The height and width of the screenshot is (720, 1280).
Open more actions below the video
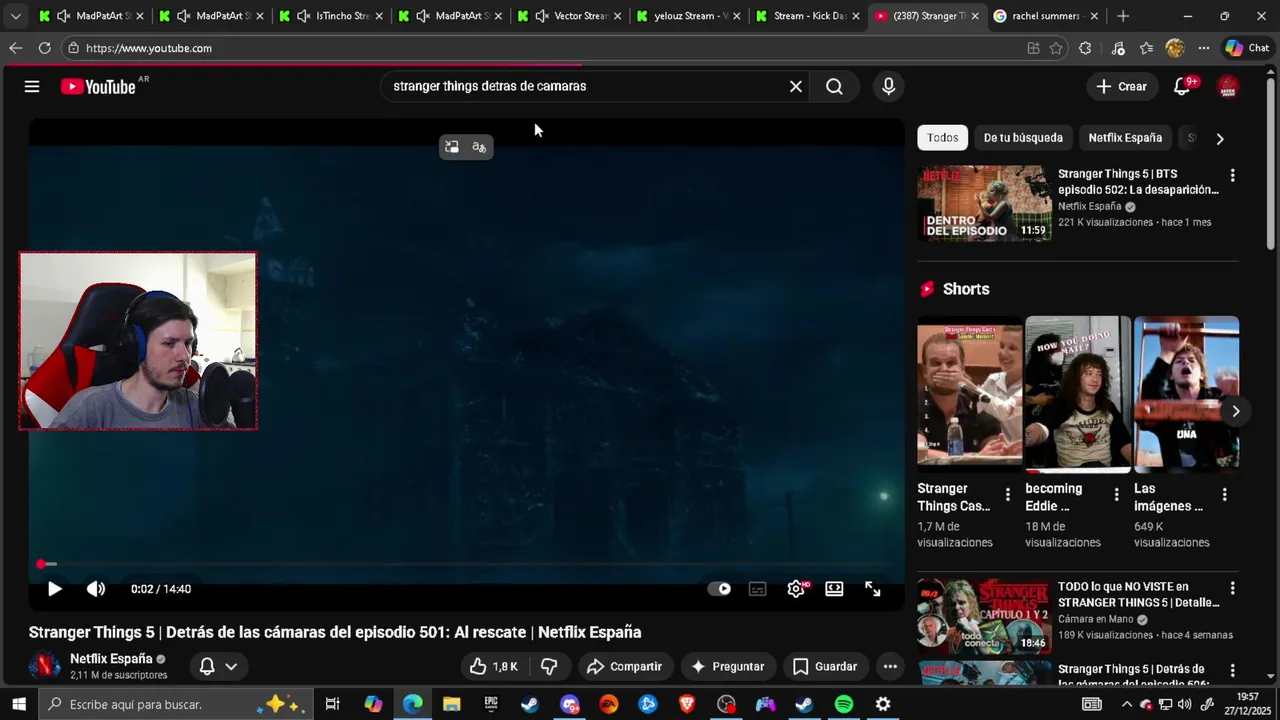pos(890,667)
